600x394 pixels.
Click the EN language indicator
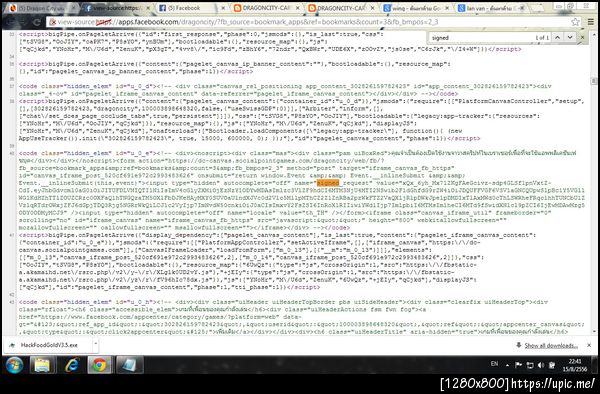494,364
